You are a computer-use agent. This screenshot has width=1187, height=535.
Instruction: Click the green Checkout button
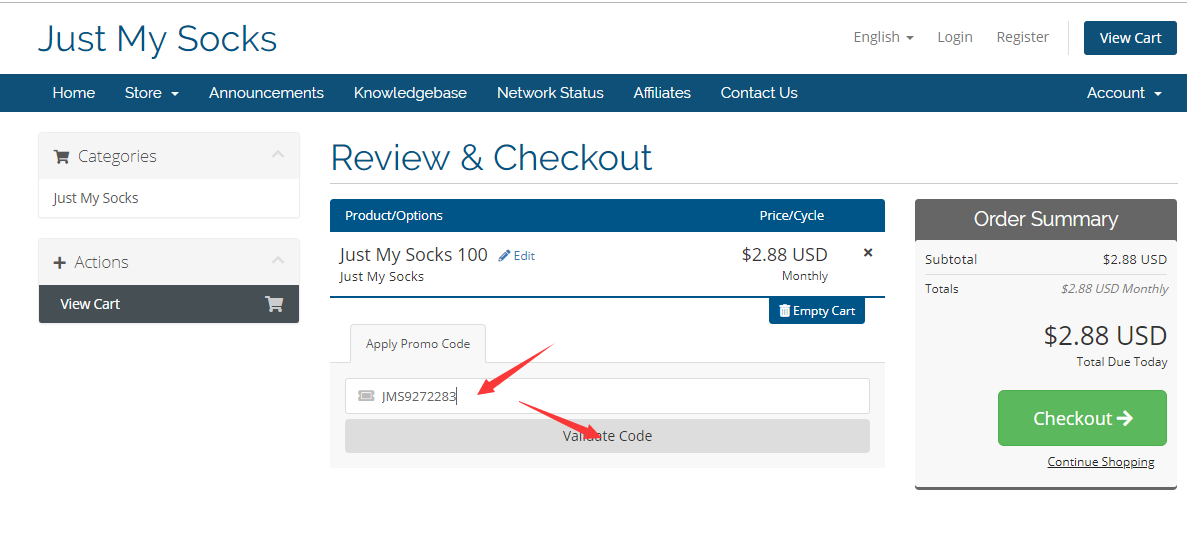pos(1082,418)
